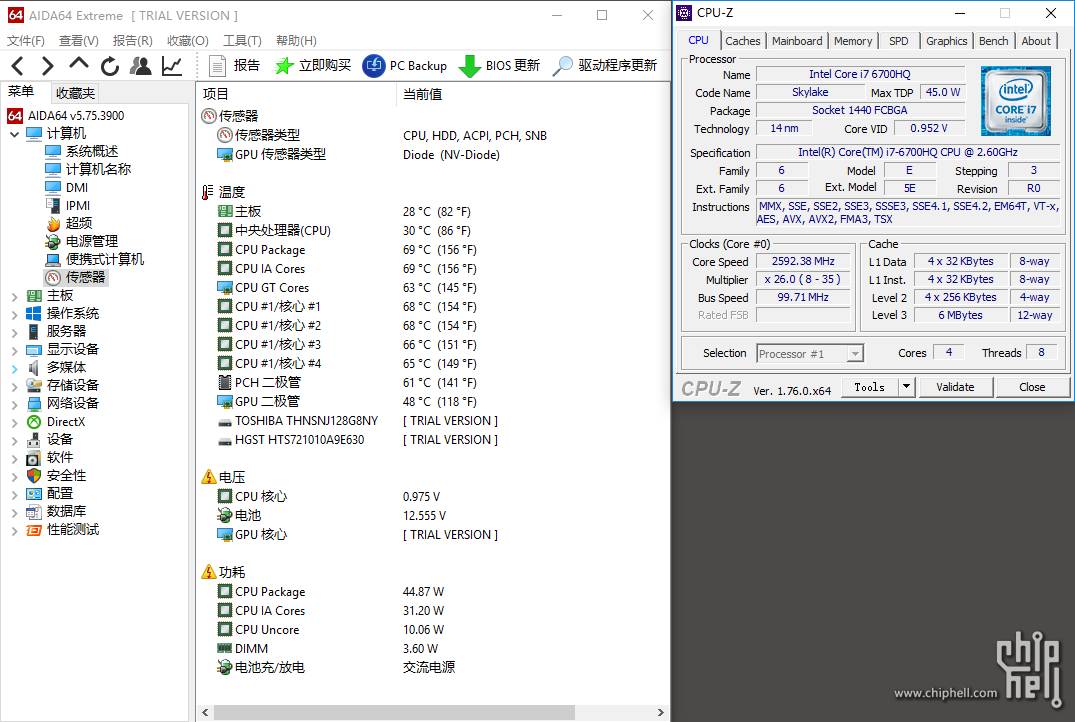Expand the 操作系统 tree node
This screenshot has width=1075, height=722.
[14, 314]
